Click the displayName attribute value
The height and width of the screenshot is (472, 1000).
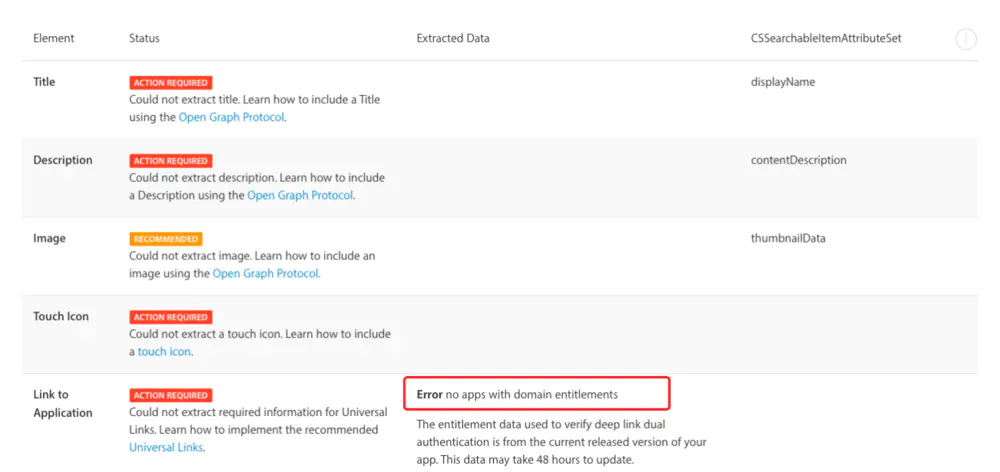click(783, 82)
